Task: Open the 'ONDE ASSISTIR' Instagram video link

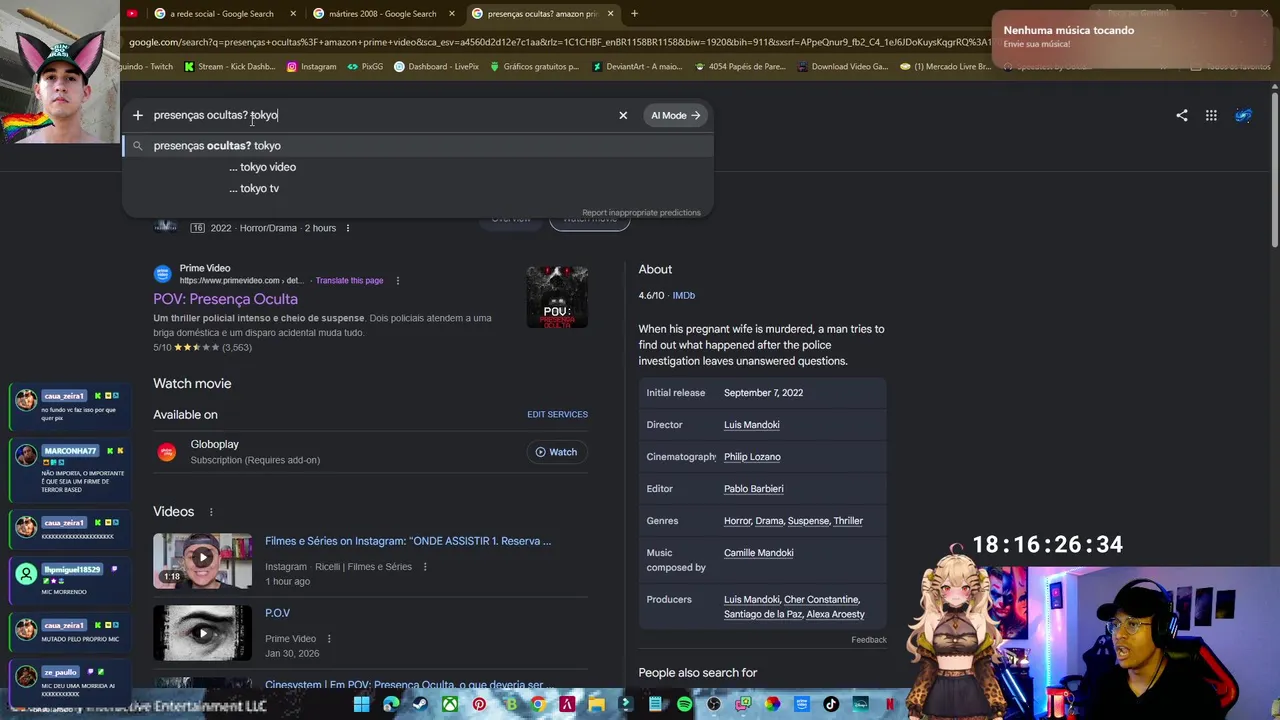Action: click(x=408, y=541)
